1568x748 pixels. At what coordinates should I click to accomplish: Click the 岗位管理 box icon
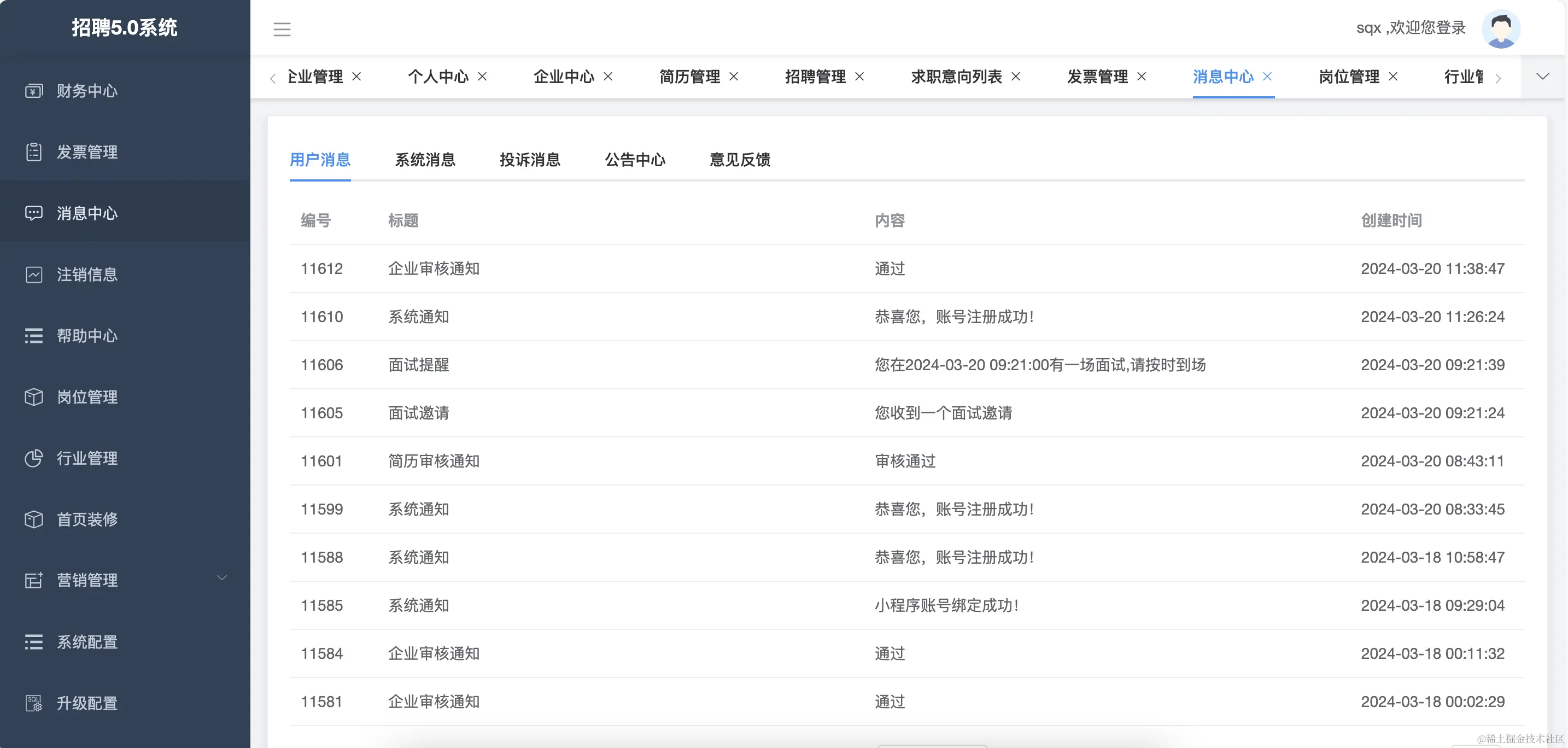[33, 397]
